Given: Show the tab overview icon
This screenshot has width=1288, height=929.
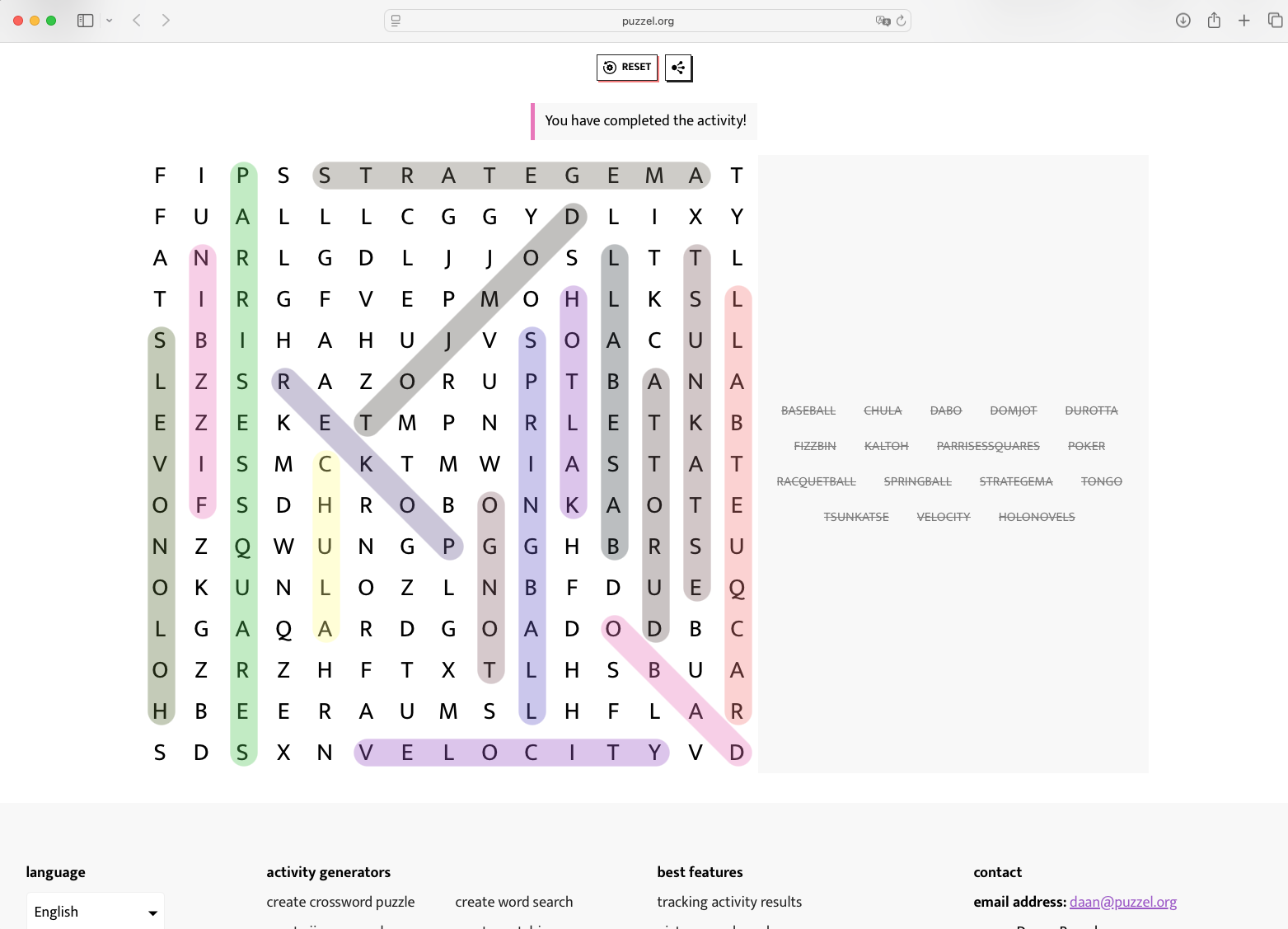Looking at the screenshot, I should [1275, 21].
